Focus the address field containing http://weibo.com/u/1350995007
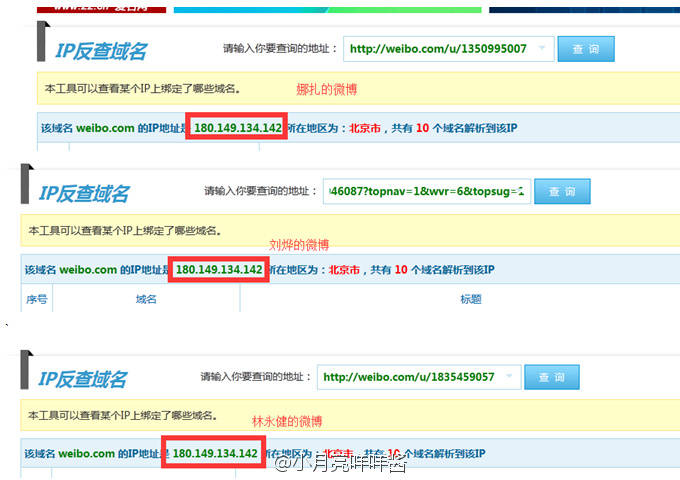680x480 pixels. 449,49
